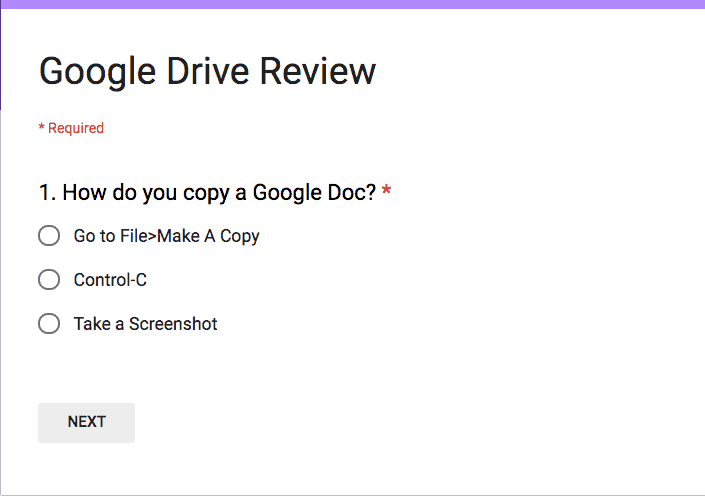Click 'Google Doc?' in the question text
The image size is (705, 496).
[314, 193]
